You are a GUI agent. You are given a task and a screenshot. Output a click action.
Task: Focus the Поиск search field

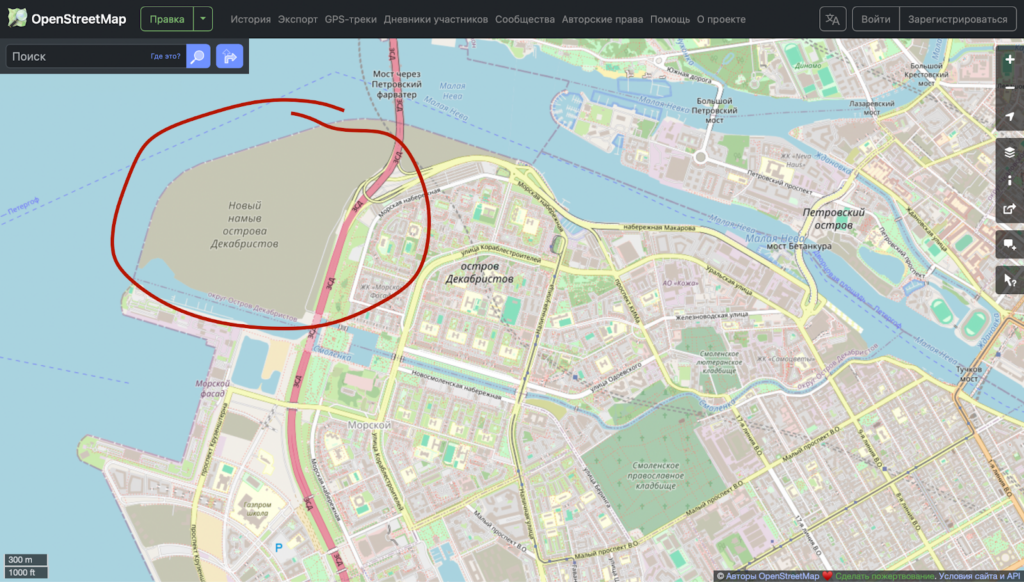click(75, 57)
